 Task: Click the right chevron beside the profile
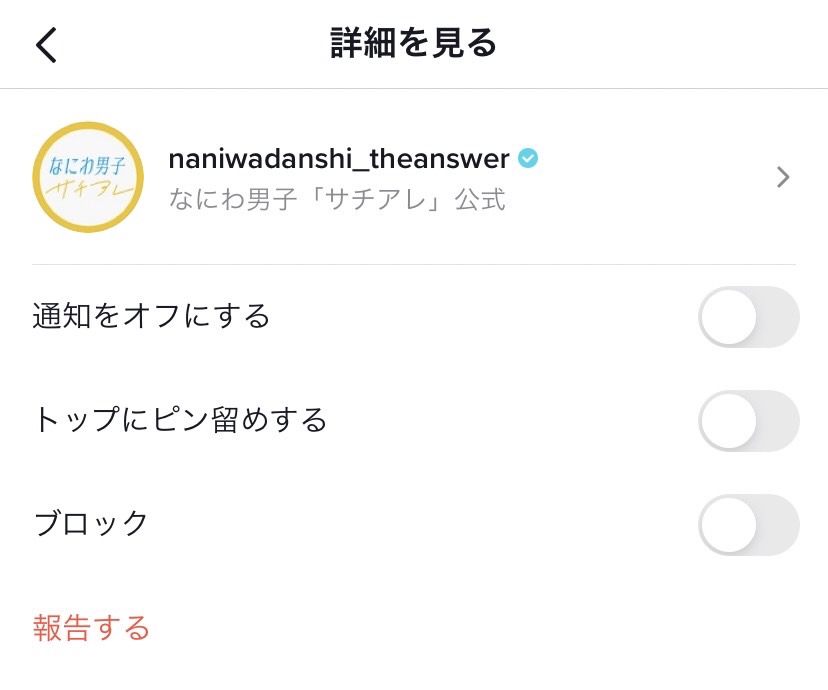click(x=783, y=178)
